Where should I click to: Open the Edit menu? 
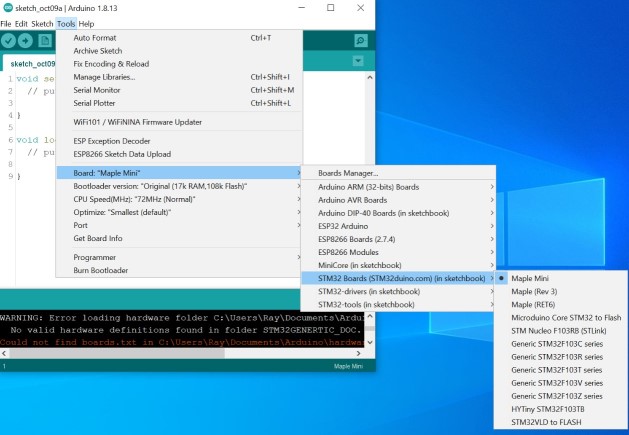pos(21,24)
